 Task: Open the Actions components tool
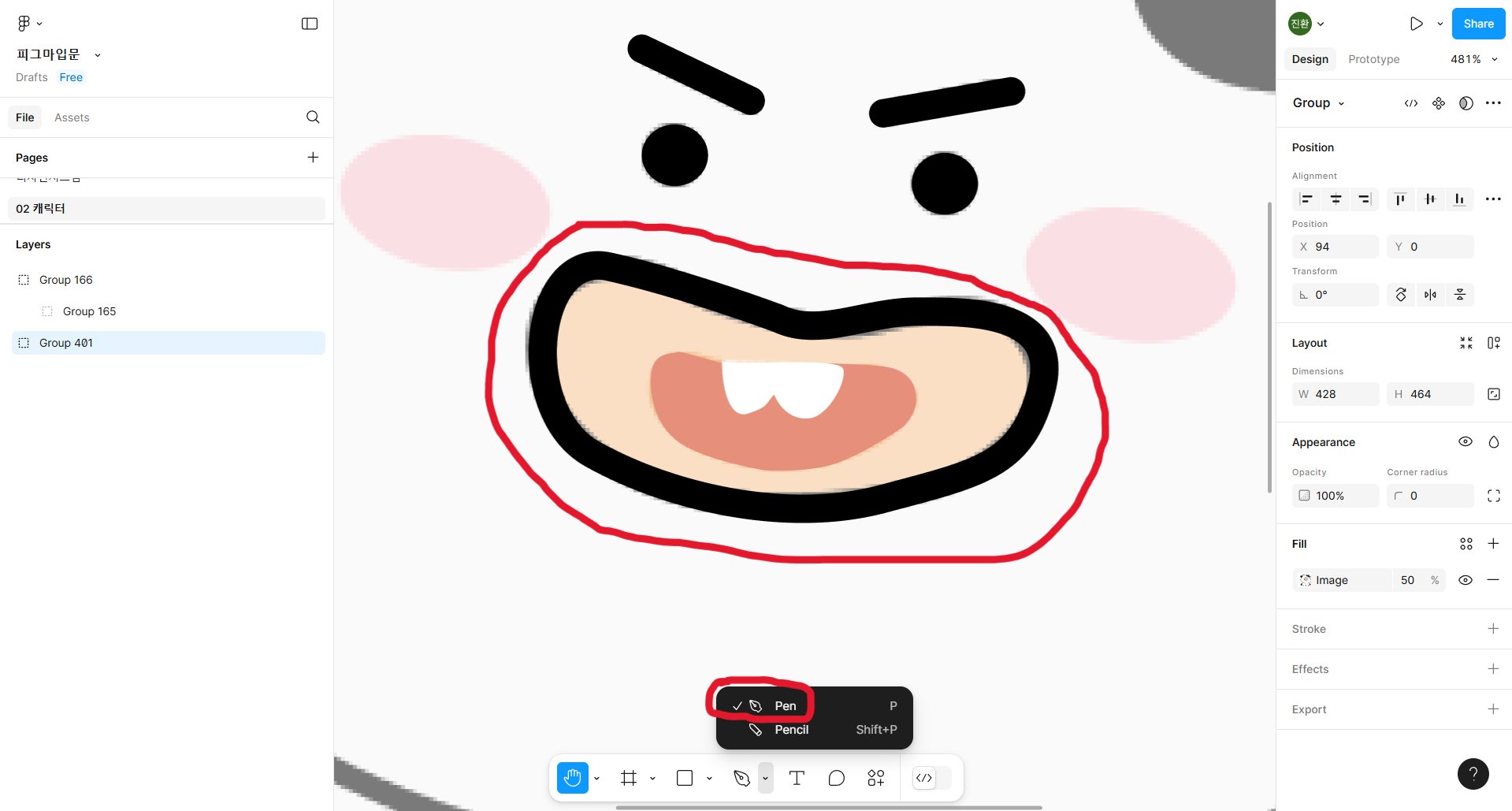point(875,778)
